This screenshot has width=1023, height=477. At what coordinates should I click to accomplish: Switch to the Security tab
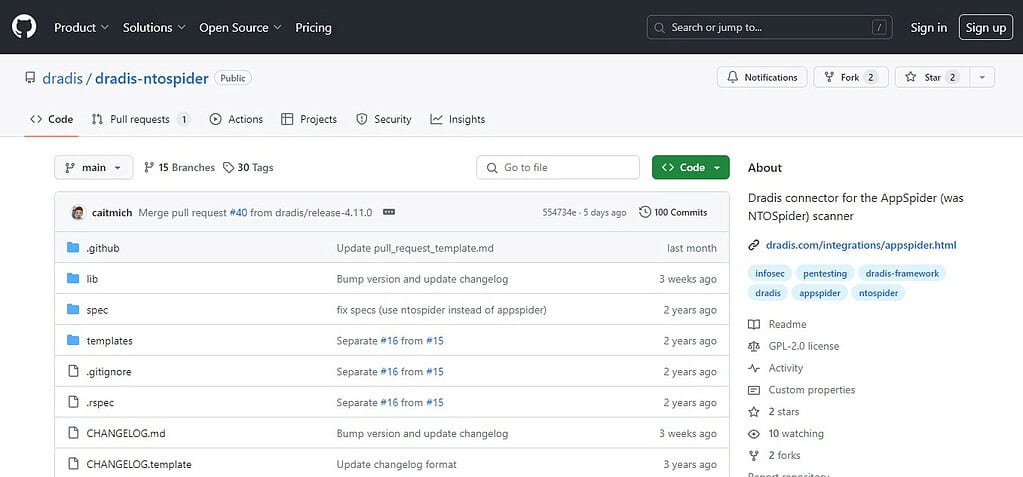[384, 119]
